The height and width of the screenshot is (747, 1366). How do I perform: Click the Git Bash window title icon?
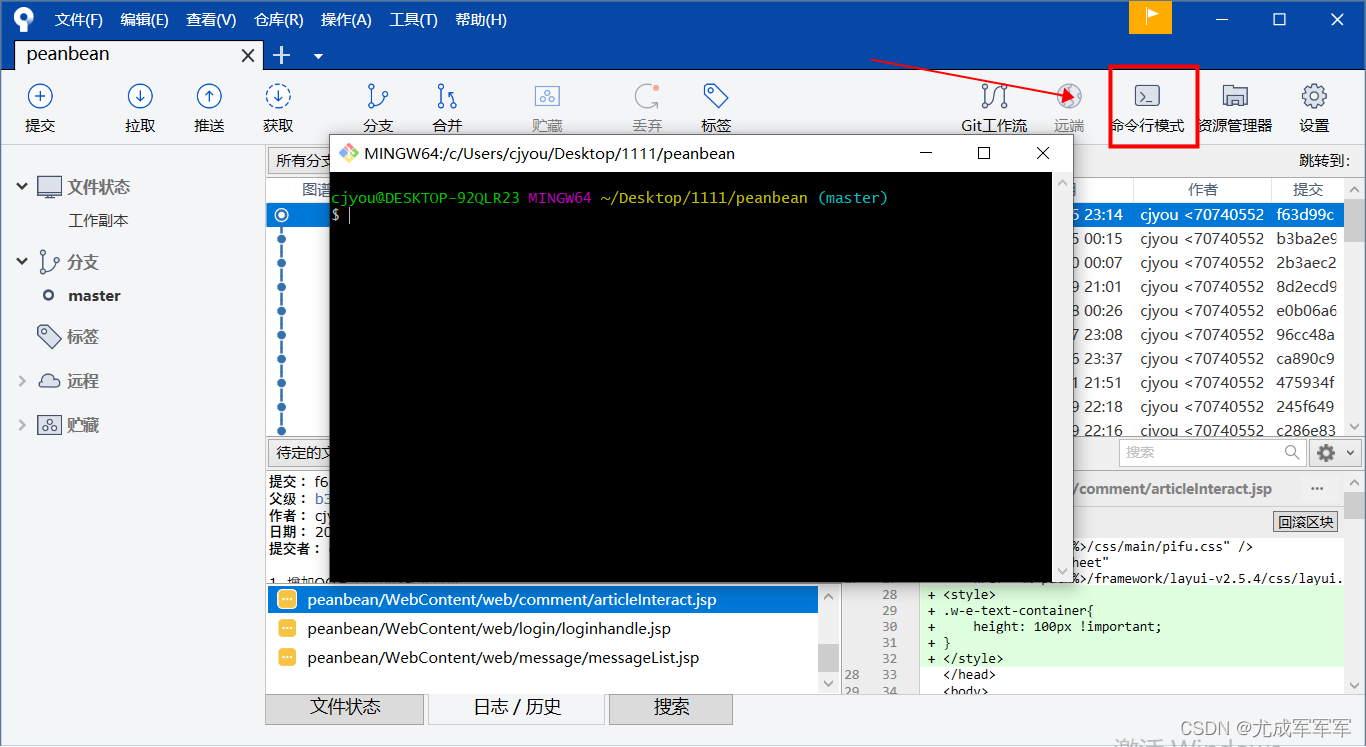pyautogui.click(x=348, y=153)
